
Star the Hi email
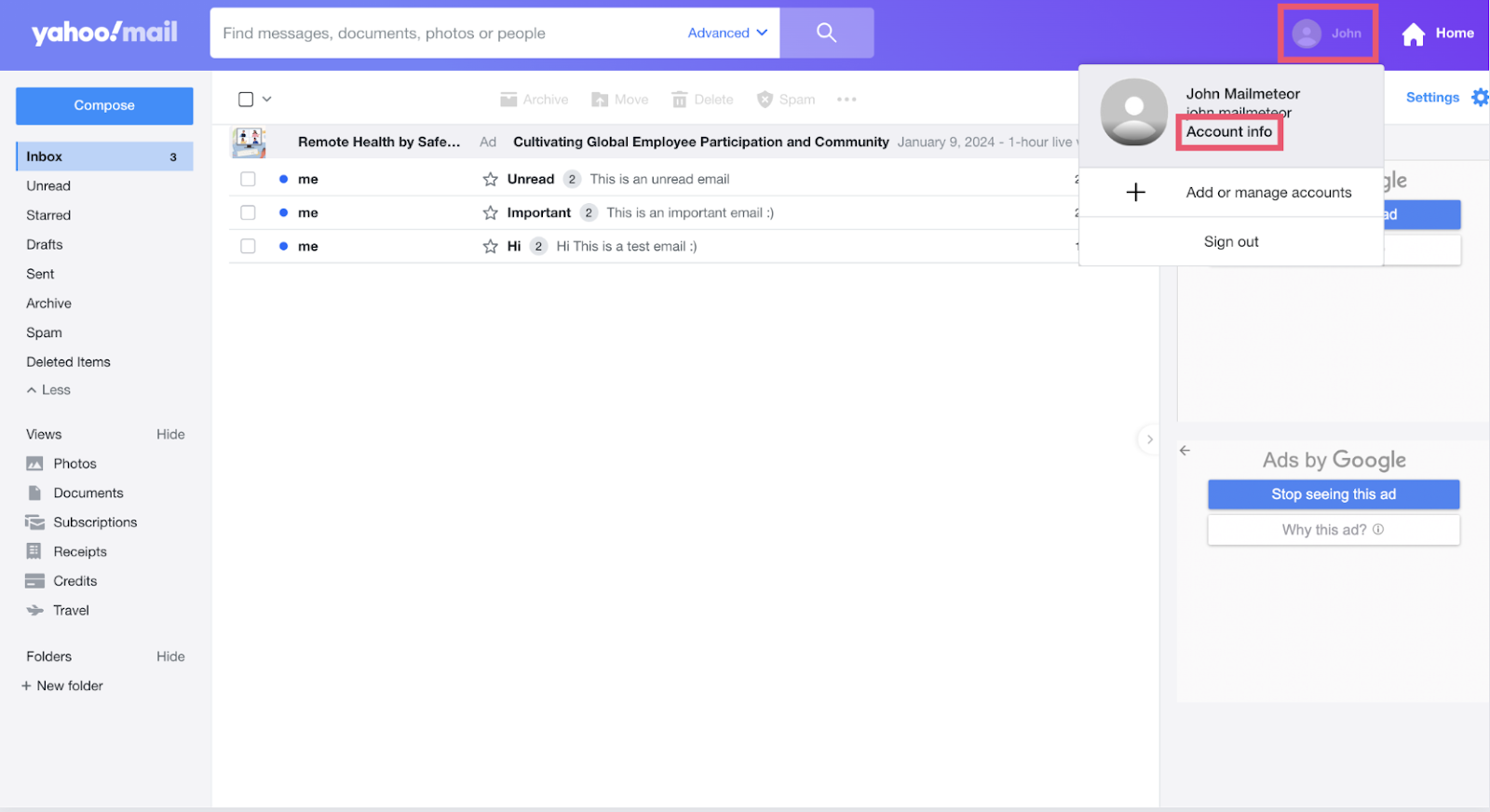click(x=491, y=246)
